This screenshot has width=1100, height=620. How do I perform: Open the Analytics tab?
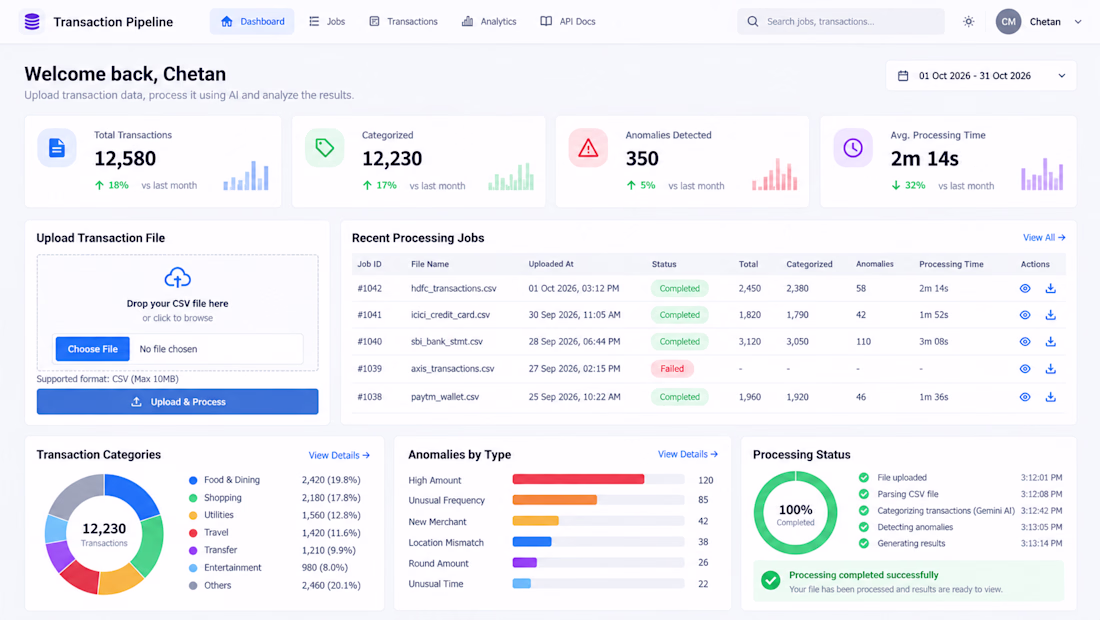pos(489,22)
